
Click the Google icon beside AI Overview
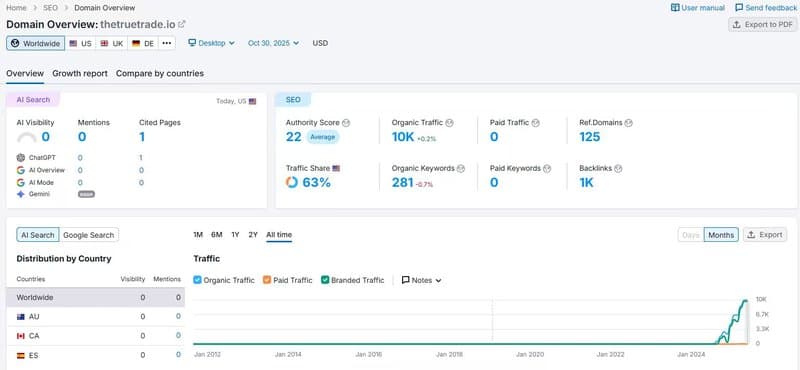[x=20, y=170]
